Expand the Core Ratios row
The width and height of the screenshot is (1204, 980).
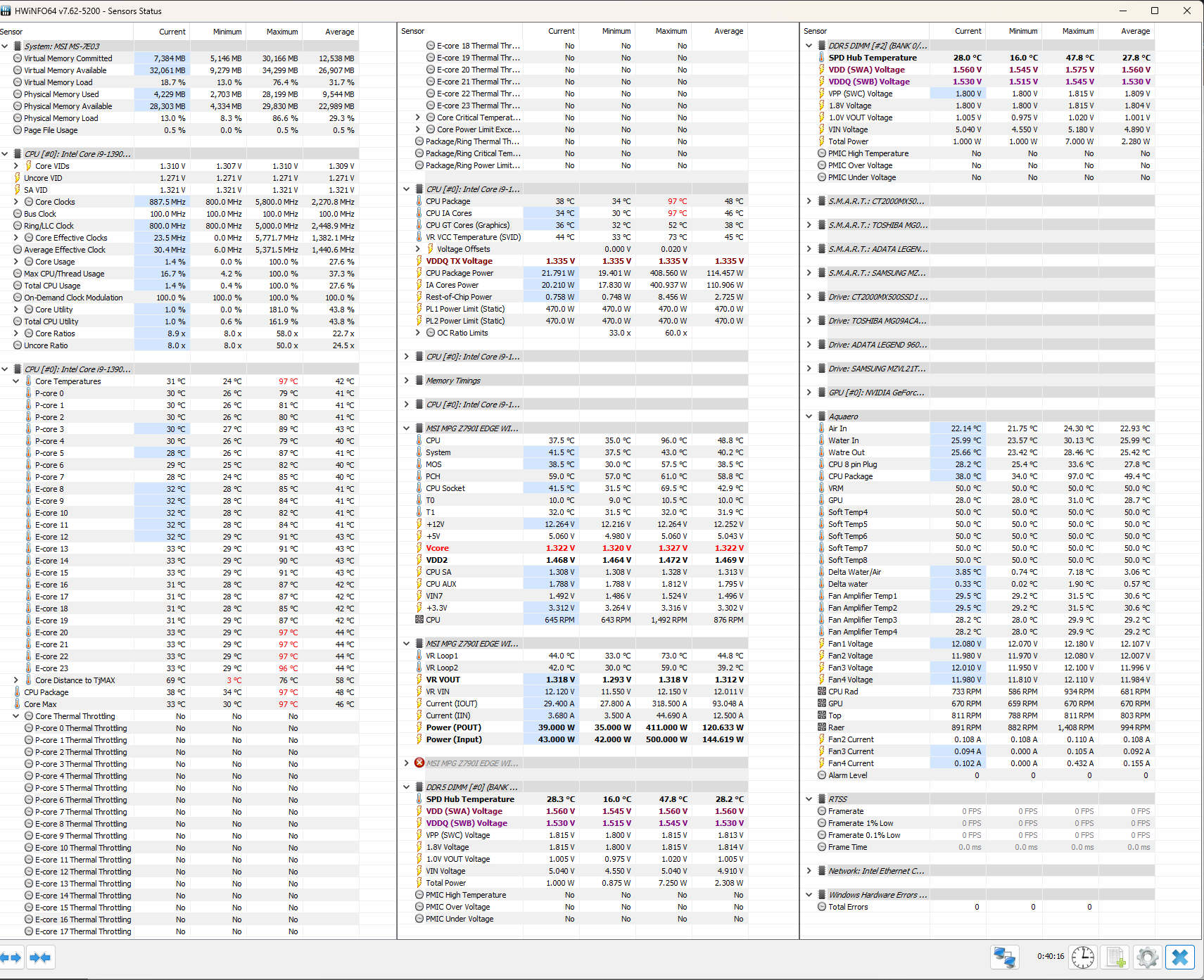click(16, 333)
